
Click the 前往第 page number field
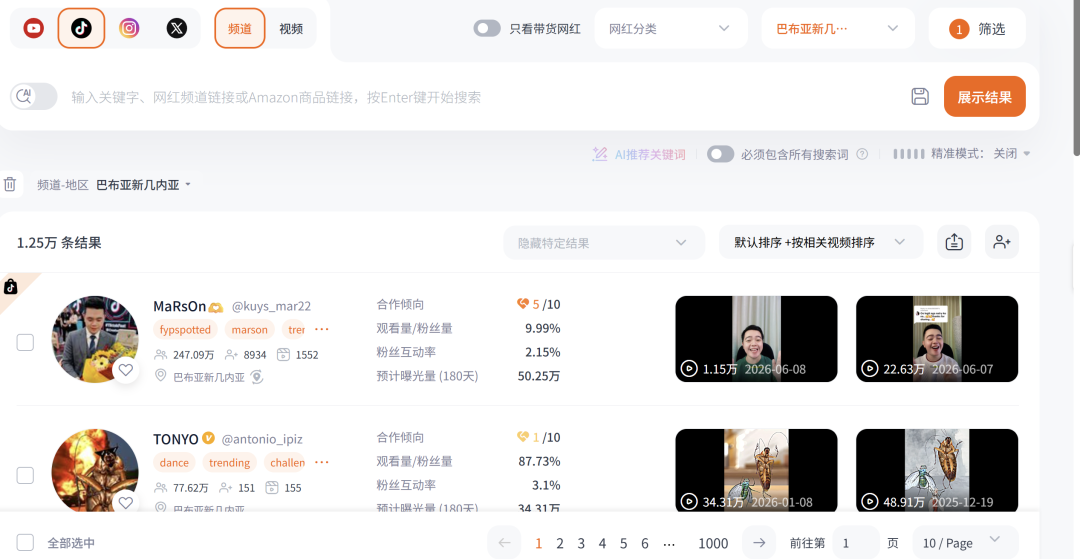pyautogui.click(x=855, y=542)
